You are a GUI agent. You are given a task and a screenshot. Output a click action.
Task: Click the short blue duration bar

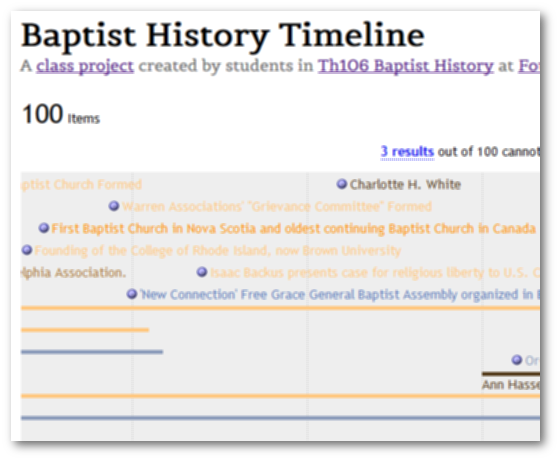[92, 352]
